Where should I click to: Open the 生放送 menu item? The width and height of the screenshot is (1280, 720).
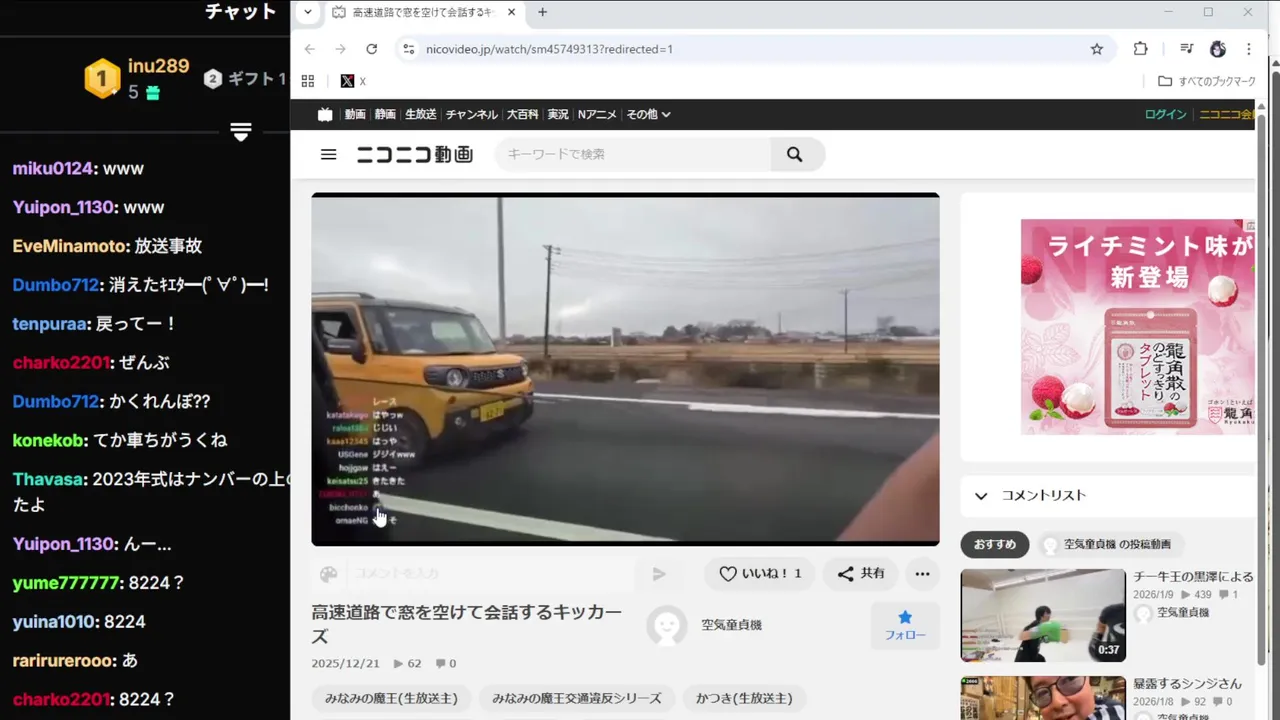tap(420, 114)
